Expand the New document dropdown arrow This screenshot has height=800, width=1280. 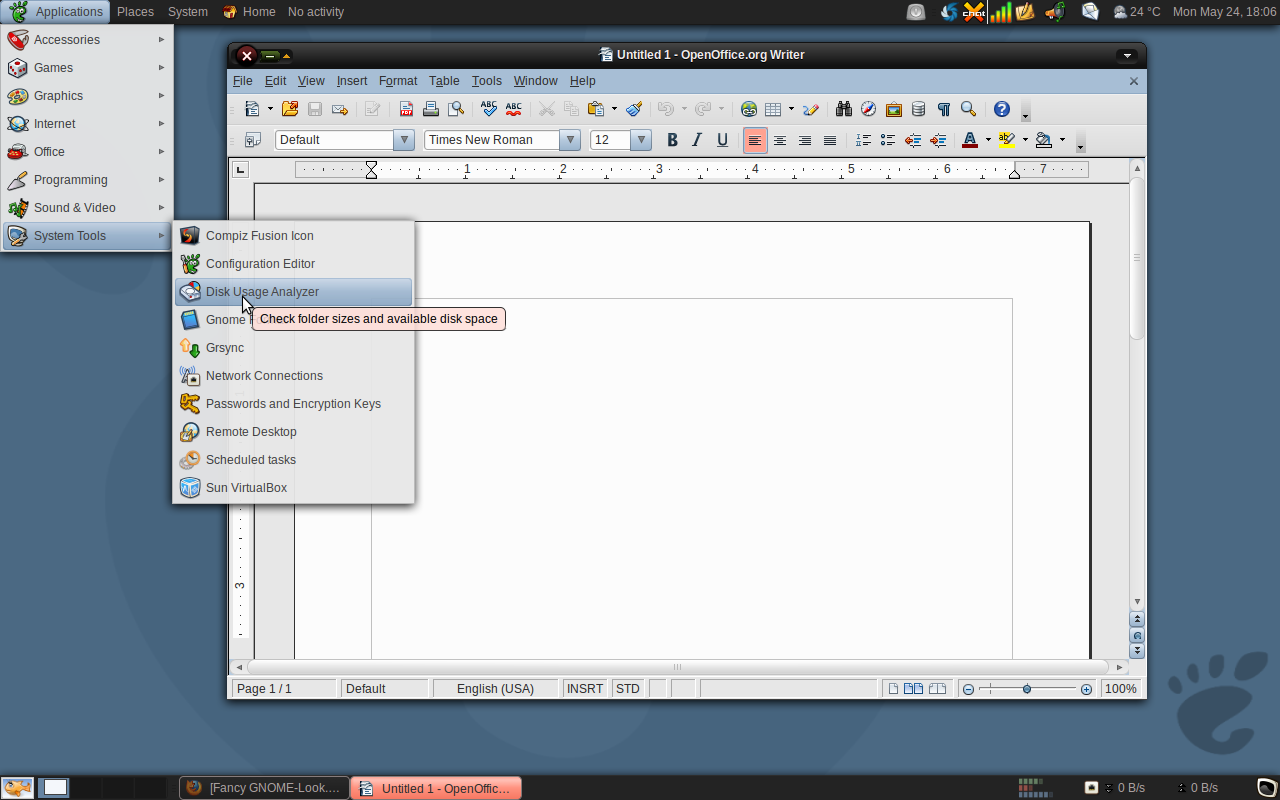tap(270, 109)
